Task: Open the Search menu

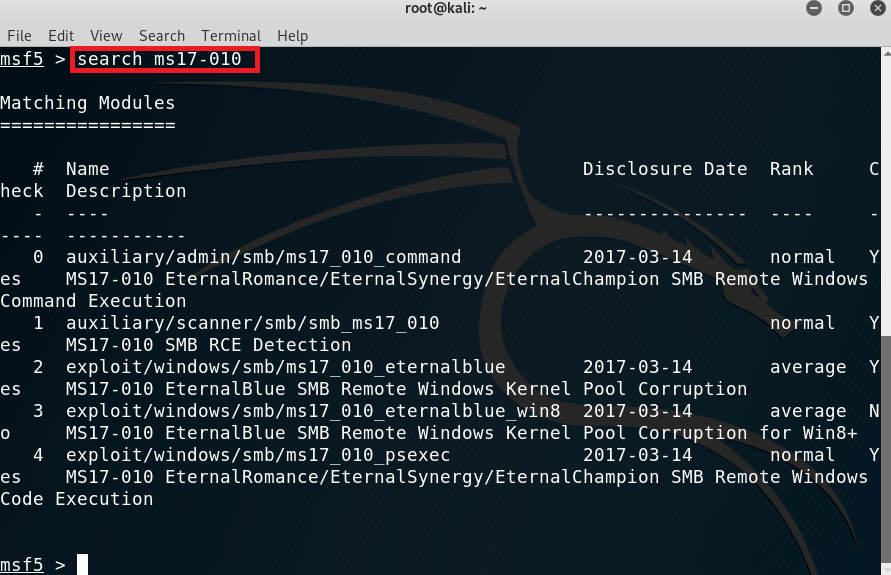Action: [161, 35]
